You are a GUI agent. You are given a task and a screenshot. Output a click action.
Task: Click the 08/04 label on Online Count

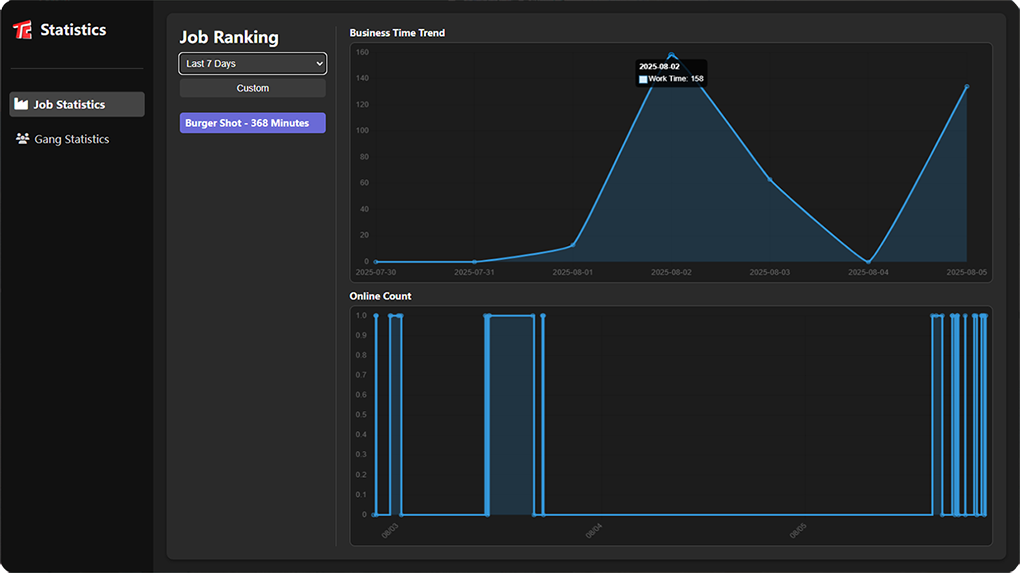point(594,531)
